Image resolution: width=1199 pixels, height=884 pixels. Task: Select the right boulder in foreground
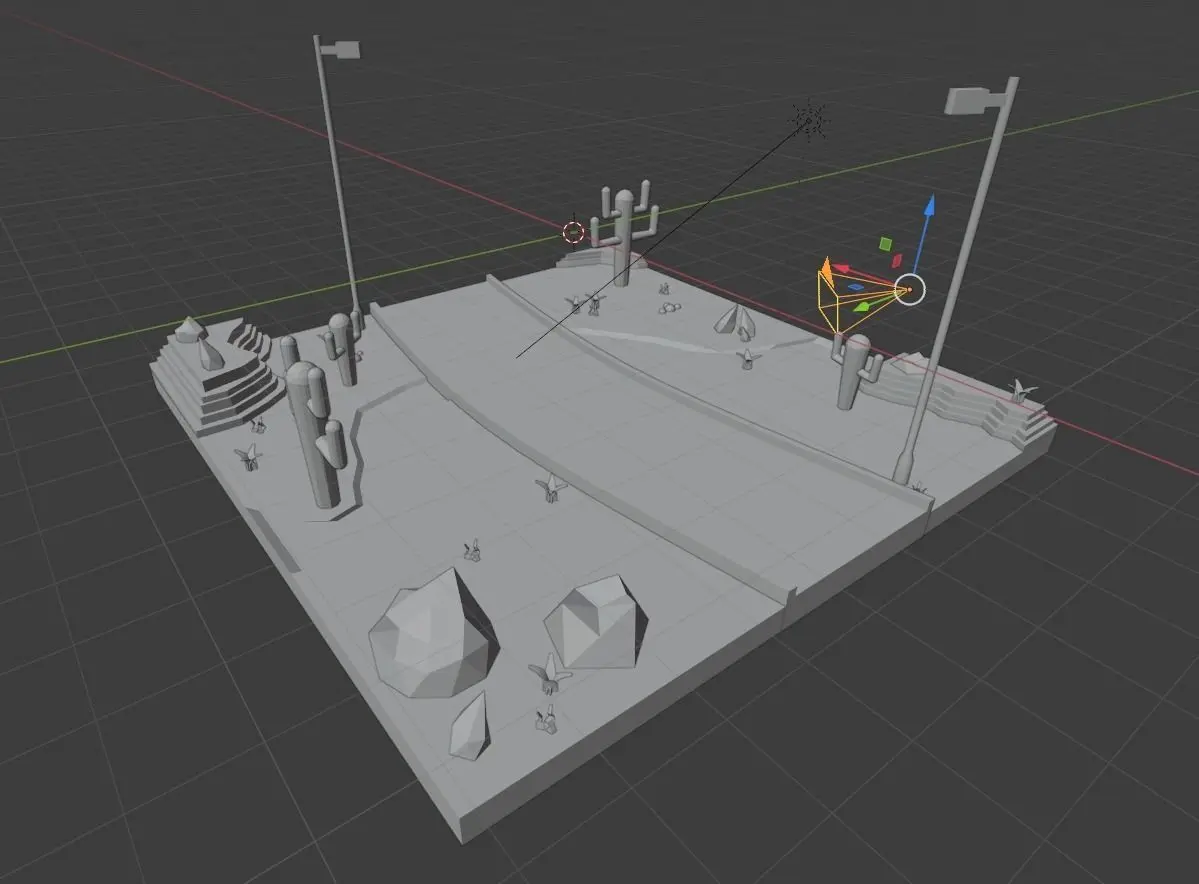coord(596,621)
